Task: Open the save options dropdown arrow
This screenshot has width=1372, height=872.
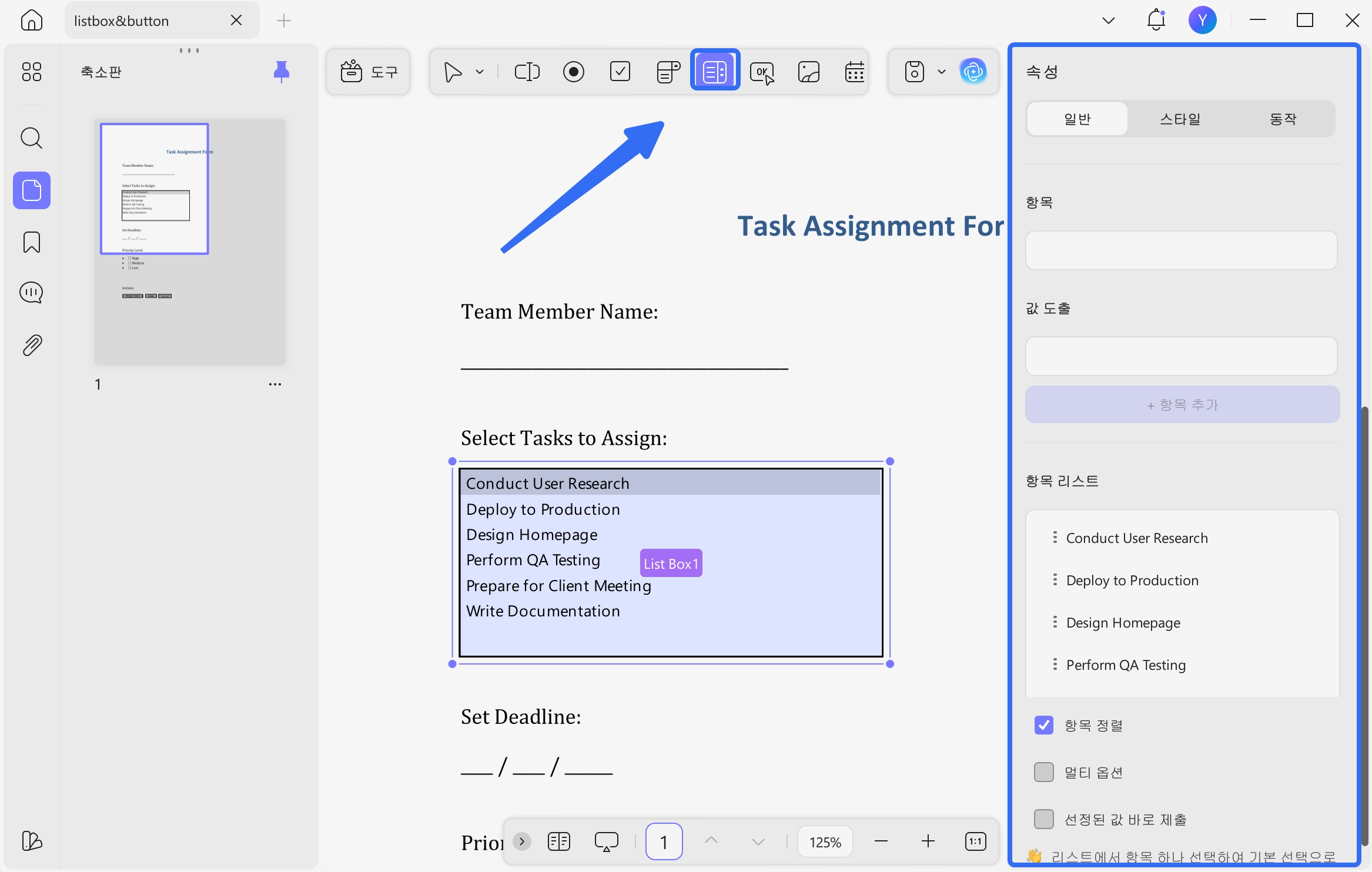Action: 942,72
